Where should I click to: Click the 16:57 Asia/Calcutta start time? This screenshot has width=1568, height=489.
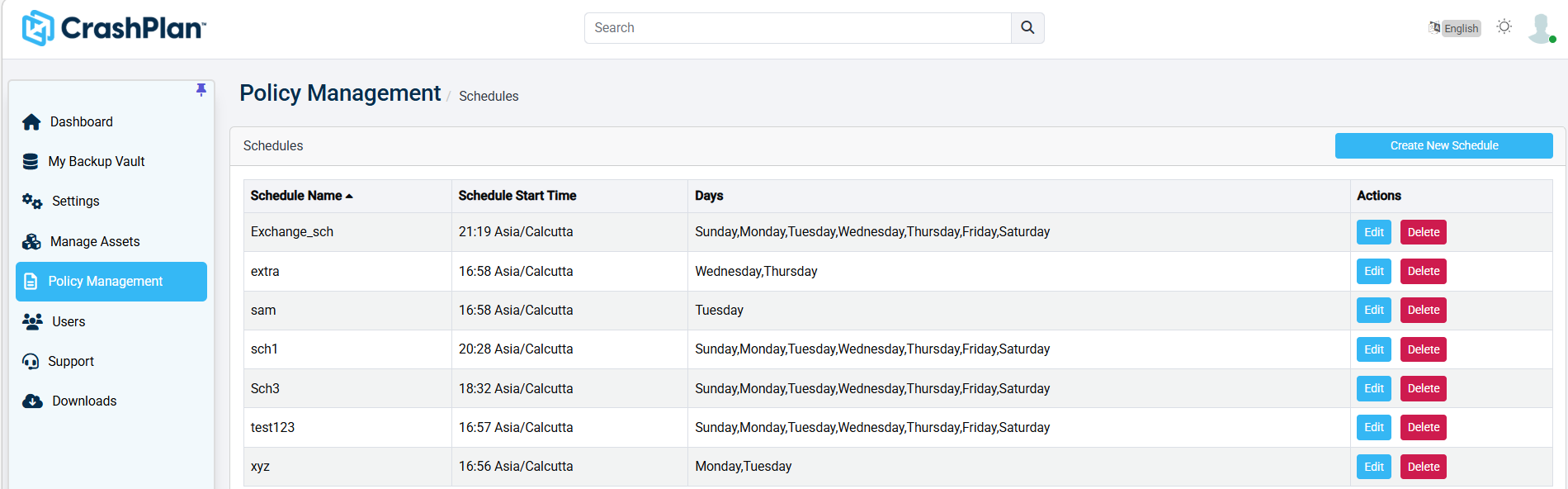[516, 427]
